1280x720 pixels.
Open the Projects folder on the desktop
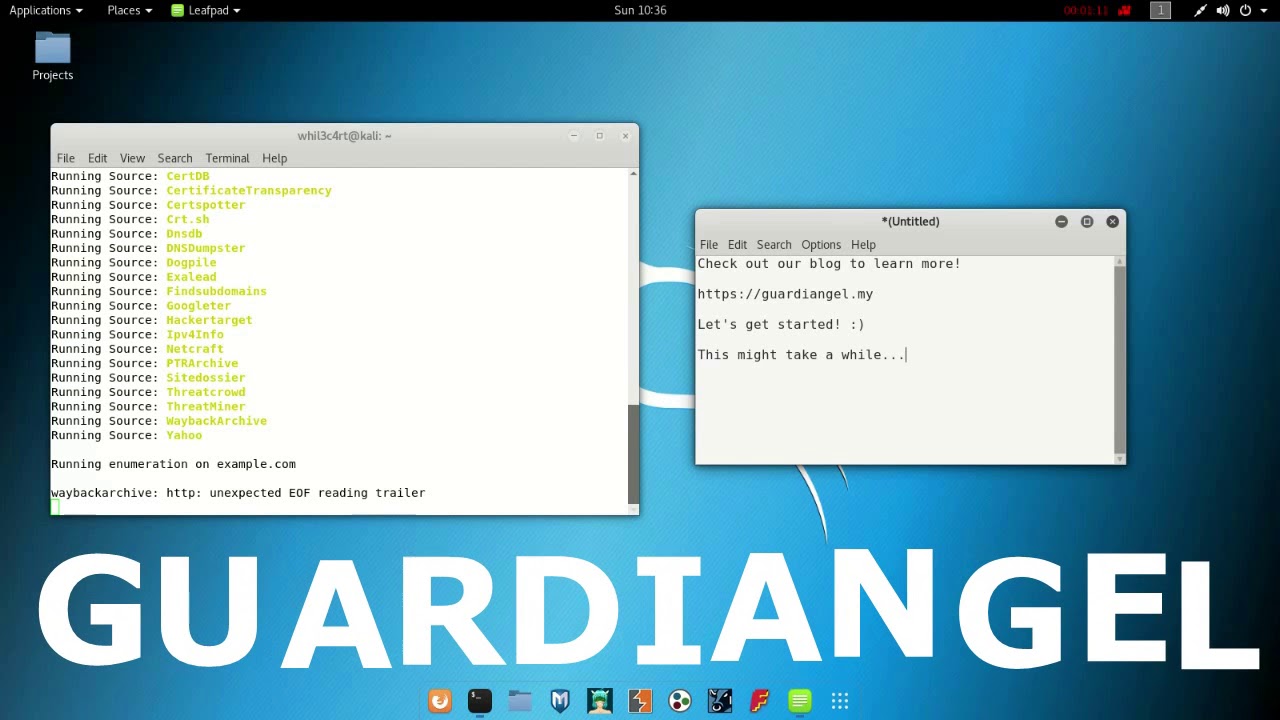(x=52, y=56)
